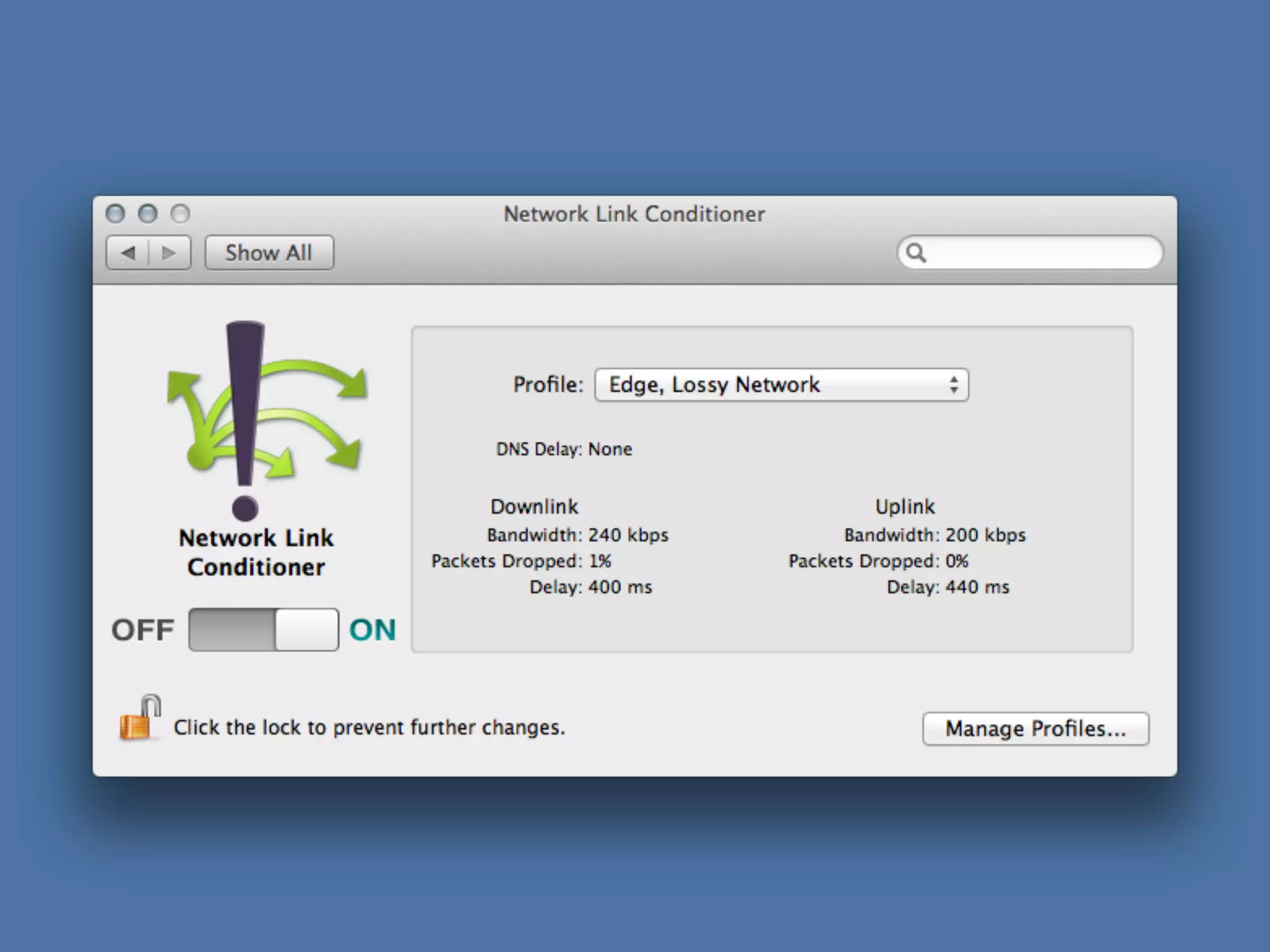Click the red close window button
The width and height of the screenshot is (1270, 952).
[x=115, y=214]
